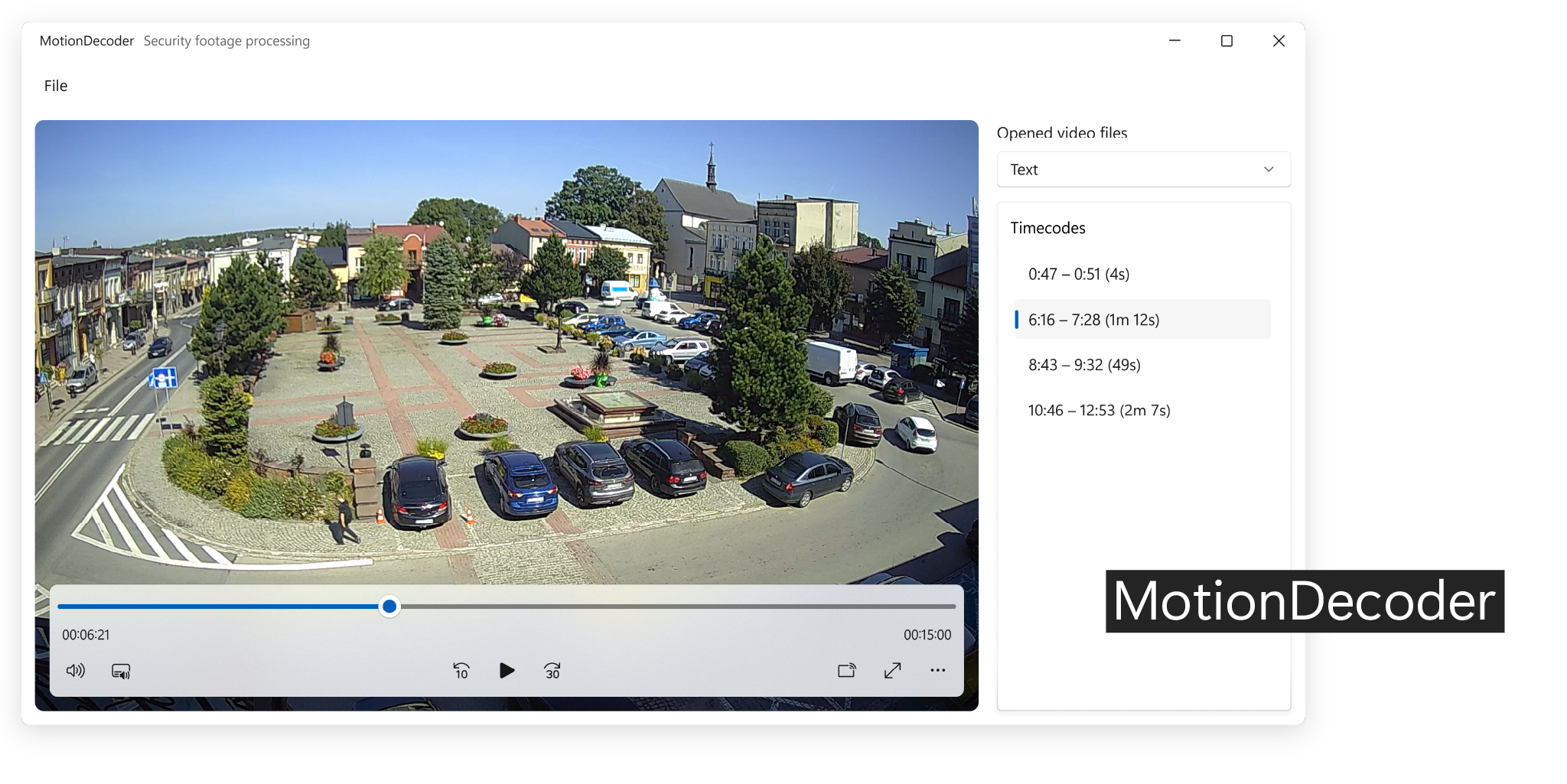Play the security footage

507,671
